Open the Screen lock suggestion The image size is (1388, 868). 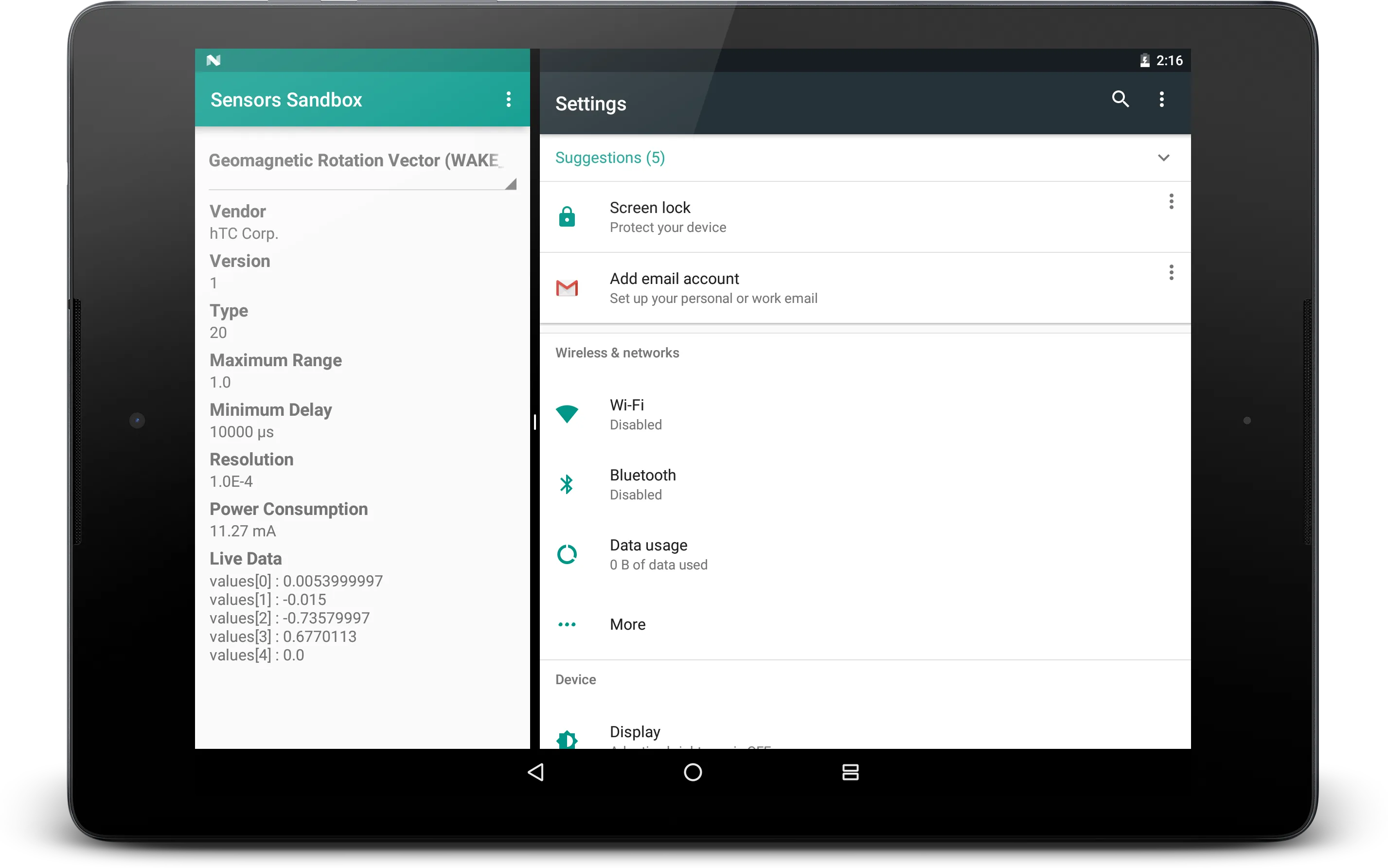(865, 217)
